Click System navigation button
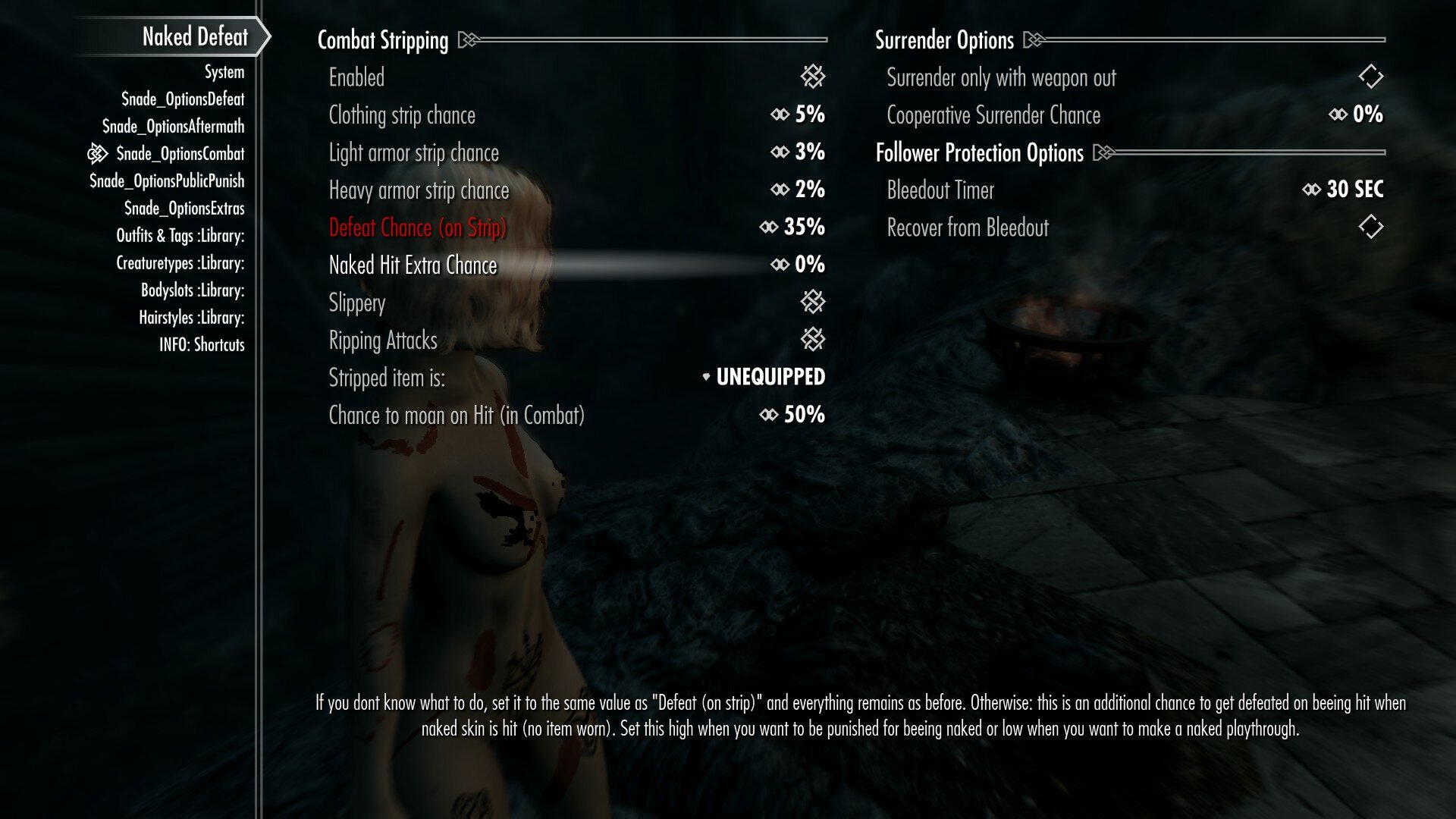 tap(222, 71)
